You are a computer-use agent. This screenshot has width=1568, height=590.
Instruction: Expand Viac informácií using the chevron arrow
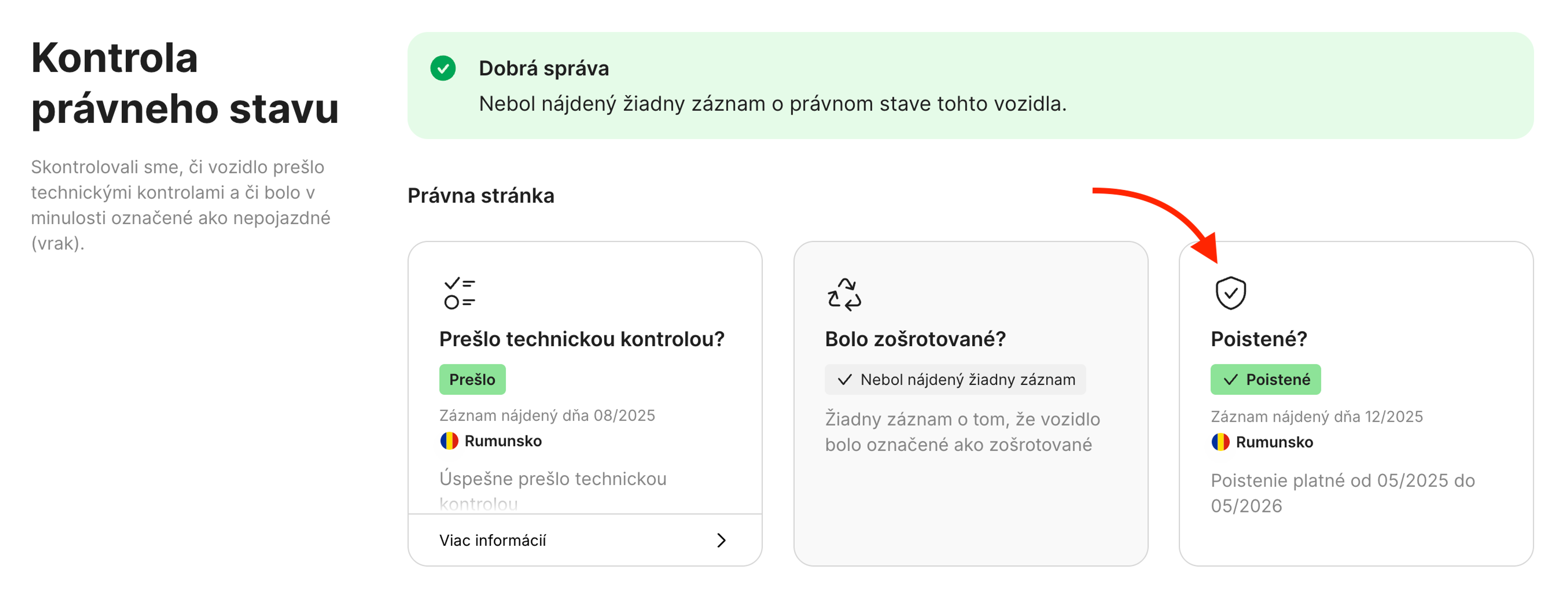722,540
